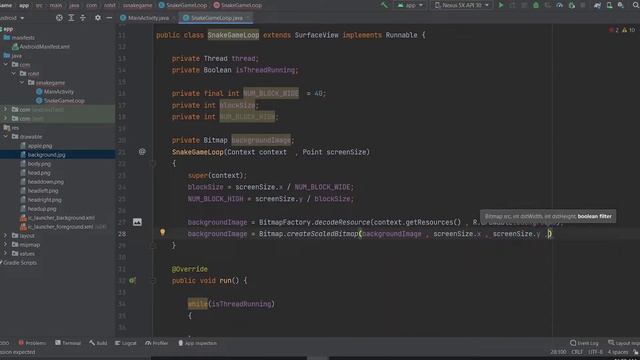Click the attach debugger icon next to the profiler
The image size is (640, 360).
coord(571,5)
